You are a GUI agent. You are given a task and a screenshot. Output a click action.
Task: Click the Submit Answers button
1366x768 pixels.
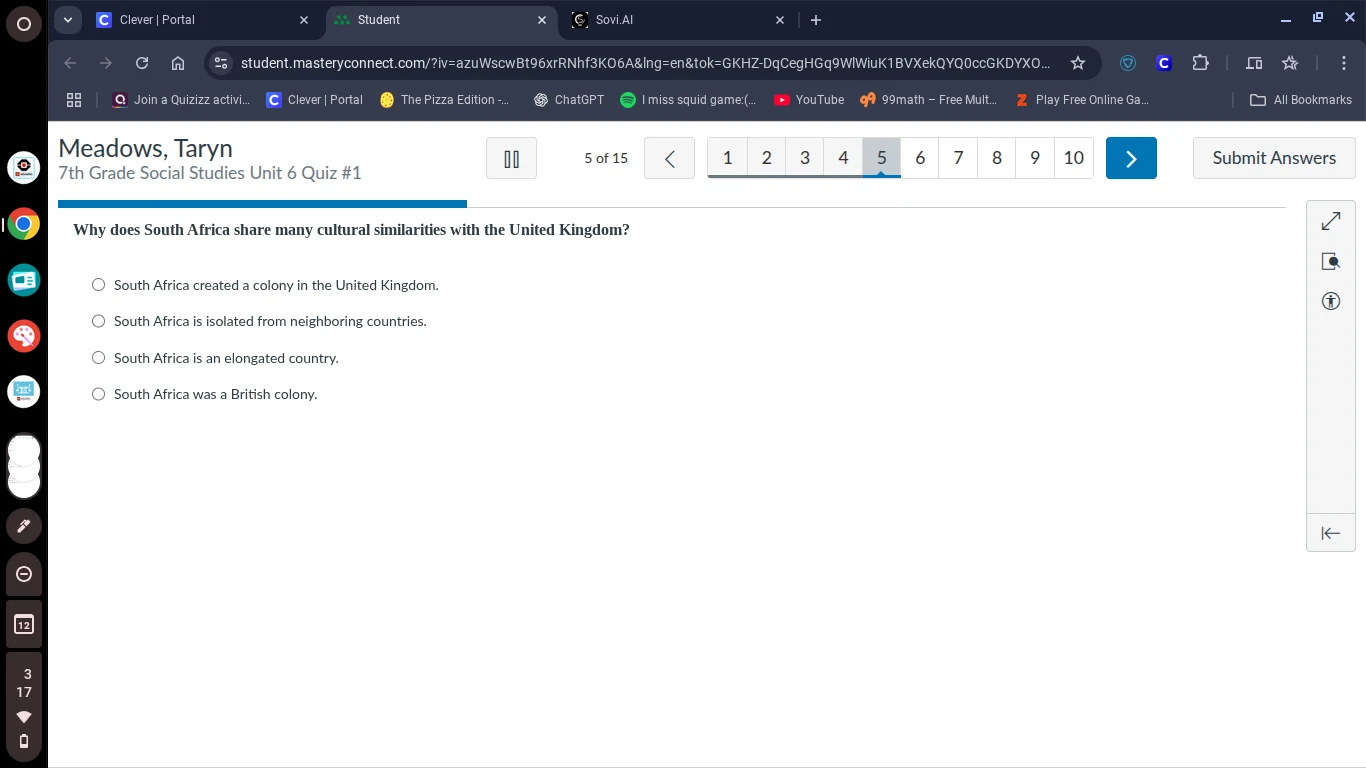(x=1273, y=158)
